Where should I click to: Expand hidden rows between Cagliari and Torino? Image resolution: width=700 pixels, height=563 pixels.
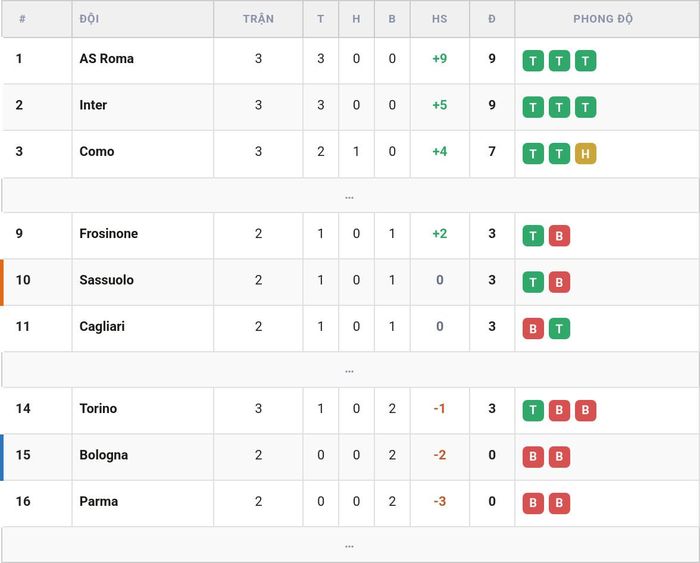click(x=350, y=370)
